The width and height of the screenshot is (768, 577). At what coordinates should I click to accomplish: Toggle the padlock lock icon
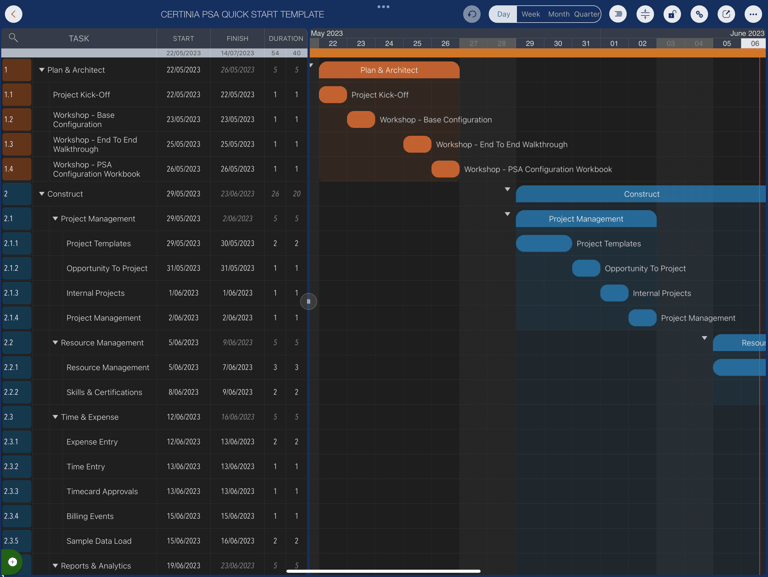pyautogui.click(x=672, y=14)
